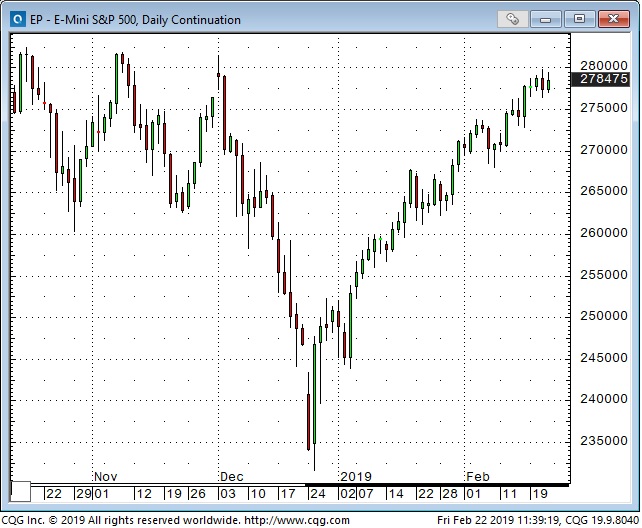This screenshot has height=528, width=642.
Task: Select the 245000 price scale label
Action: point(604,358)
